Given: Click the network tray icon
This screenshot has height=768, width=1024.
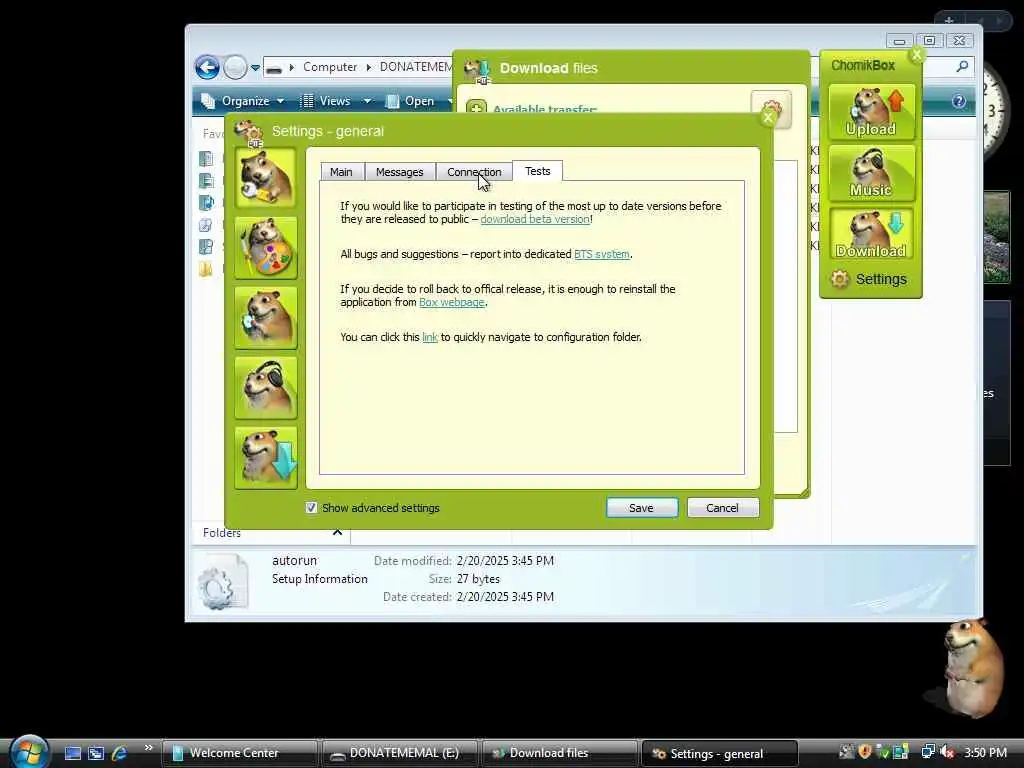Looking at the screenshot, I should (x=928, y=752).
